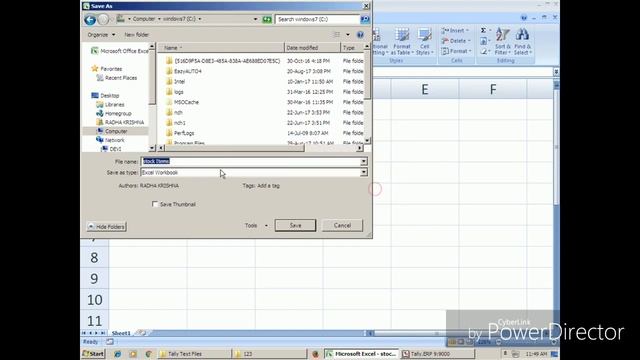The image size is (640, 360).
Task: Sort files by Date modified column
Action: pos(312,48)
